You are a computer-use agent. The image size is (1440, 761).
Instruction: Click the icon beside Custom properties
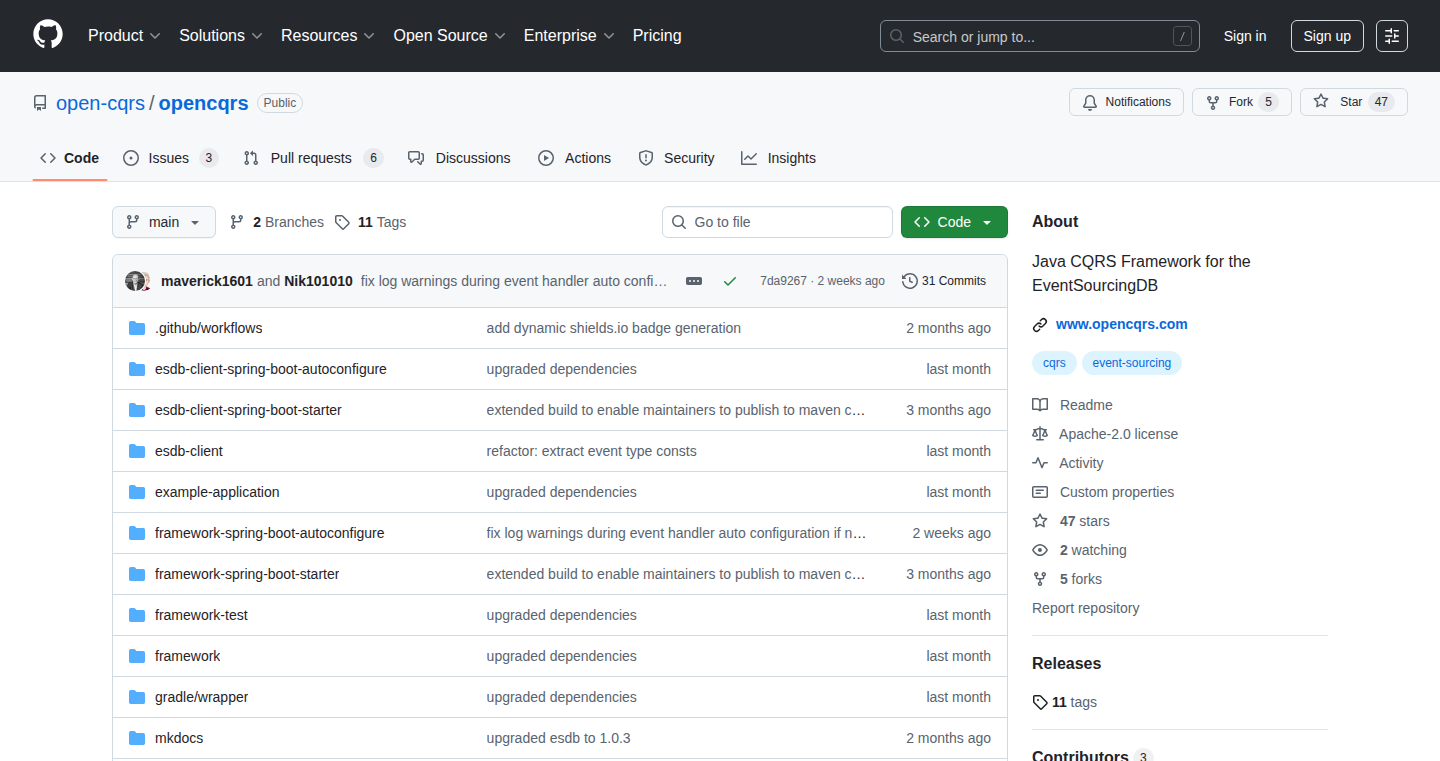click(x=1040, y=492)
